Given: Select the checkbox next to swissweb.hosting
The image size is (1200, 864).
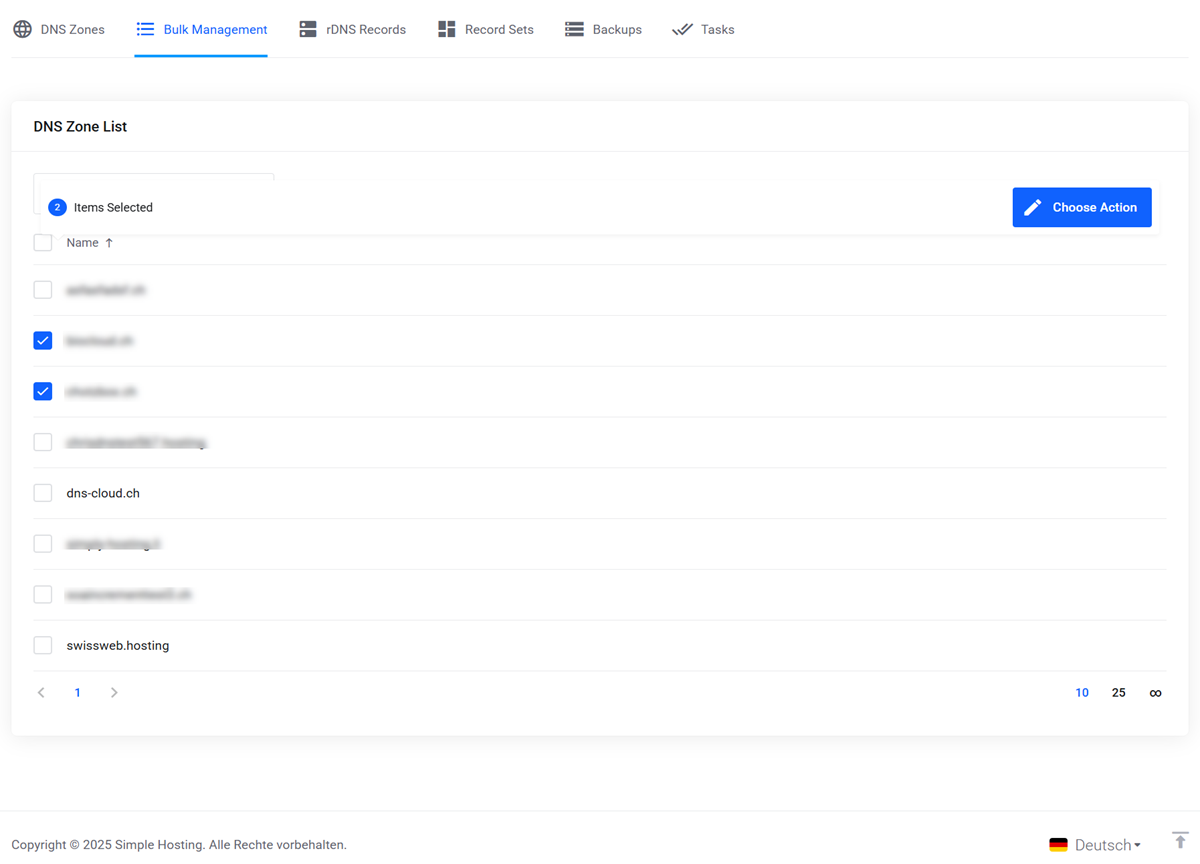Looking at the screenshot, I should pos(43,644).
